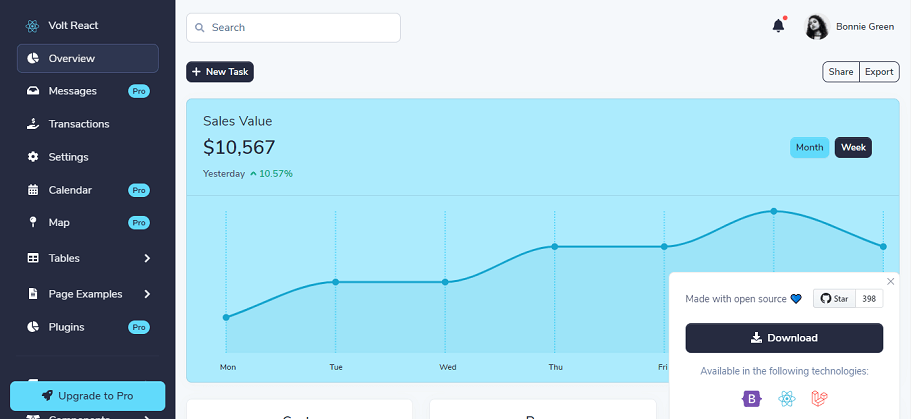Switch sales chart to Week view
This screenshot has width=911, height=419.
(x=853, y=148)
